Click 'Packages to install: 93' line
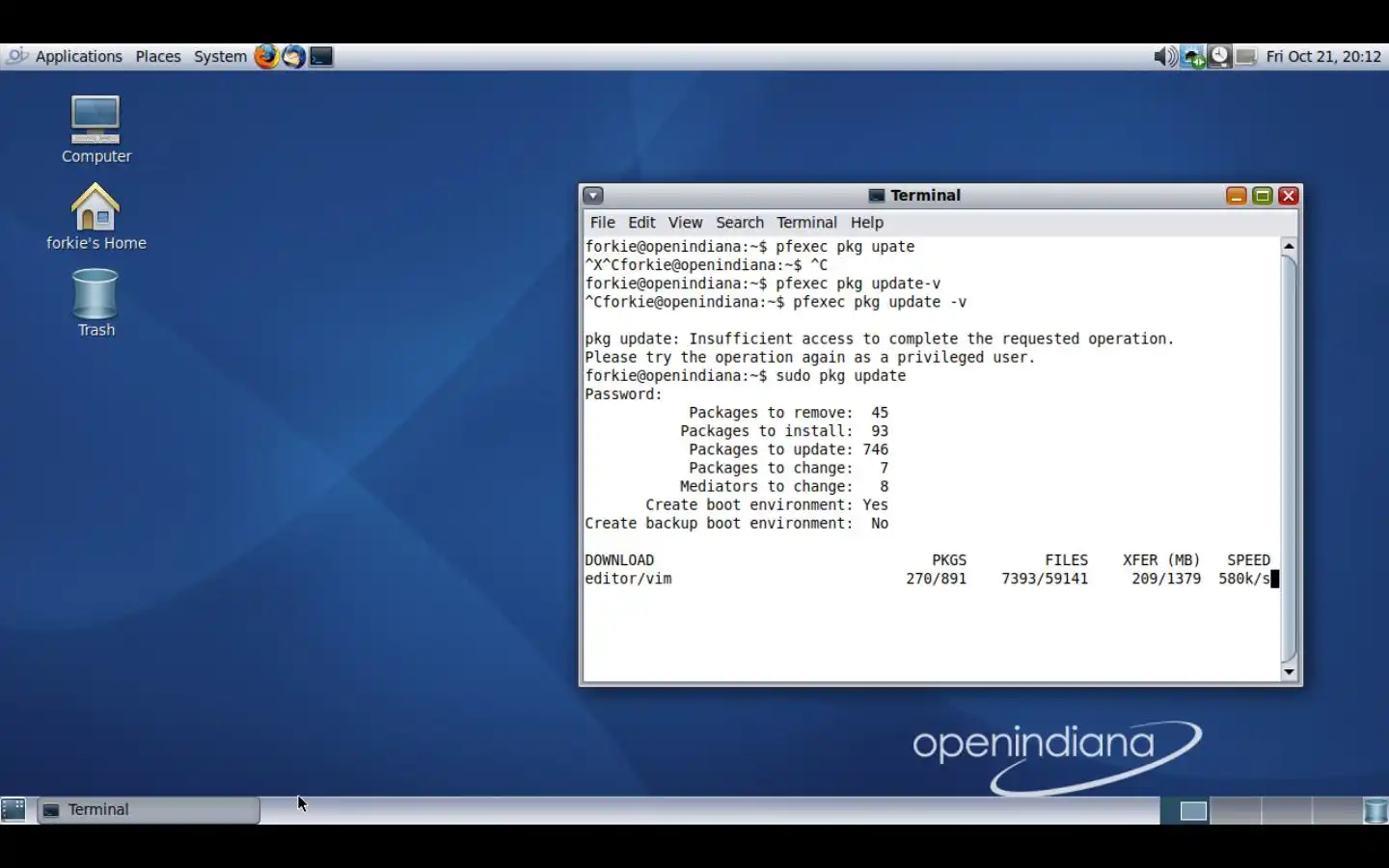This screenshot has width=1389, height=868. point(784,431)
